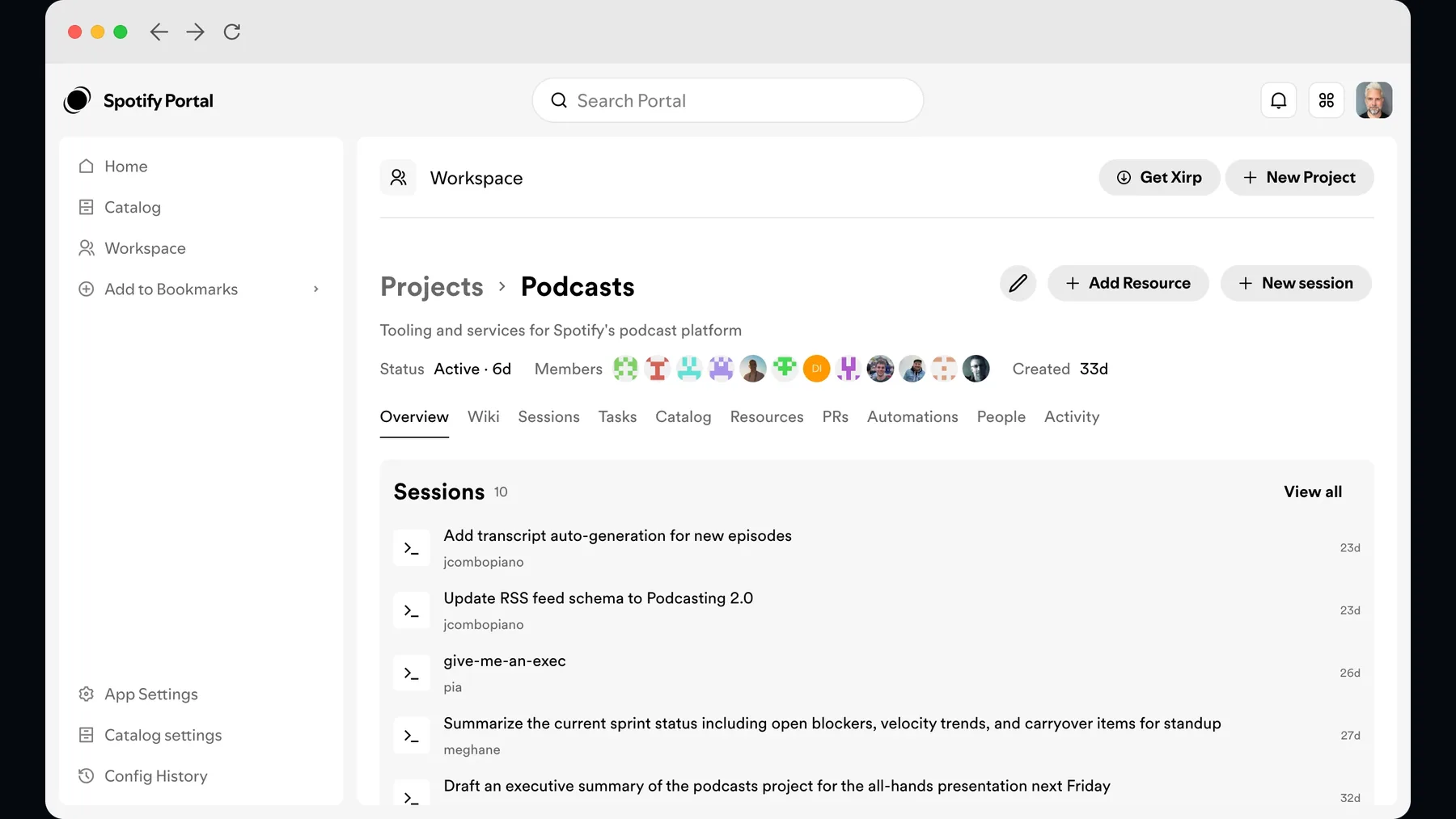Image resolution: width=1456 pixels, height=819 pixels.
Task: Click the purple Y-shaped identicon member avatar
Action: tap(849, 369)
